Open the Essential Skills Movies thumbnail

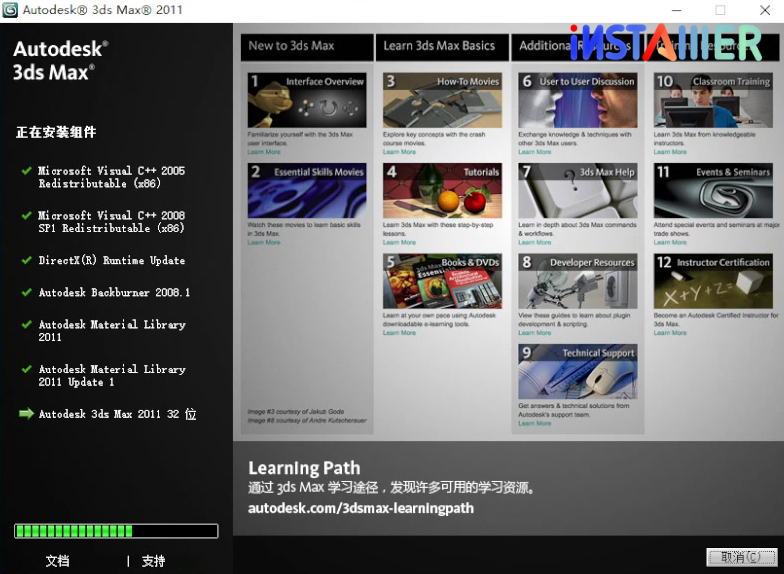307,190
